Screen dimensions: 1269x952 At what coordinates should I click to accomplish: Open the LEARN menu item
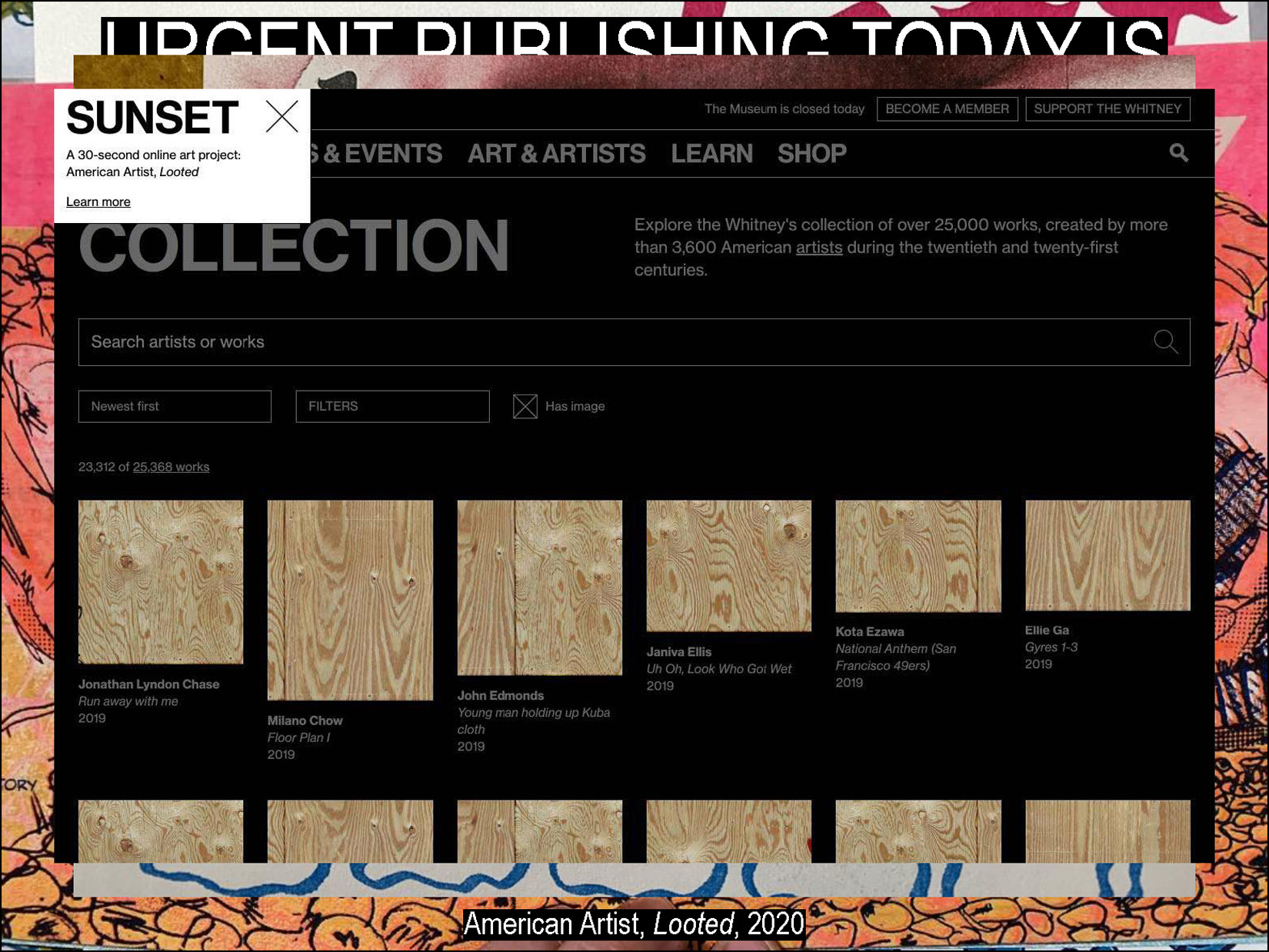coord(711,154)
